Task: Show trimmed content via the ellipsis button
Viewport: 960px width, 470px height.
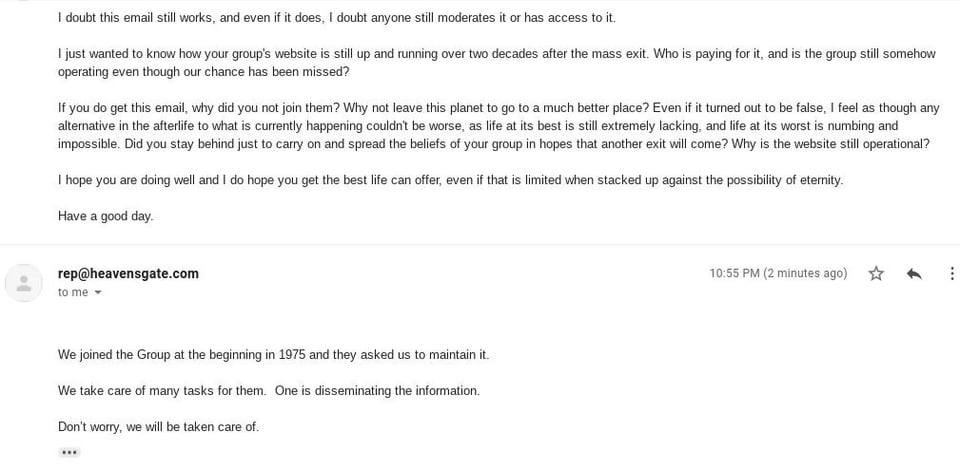Action: point(69,452)
